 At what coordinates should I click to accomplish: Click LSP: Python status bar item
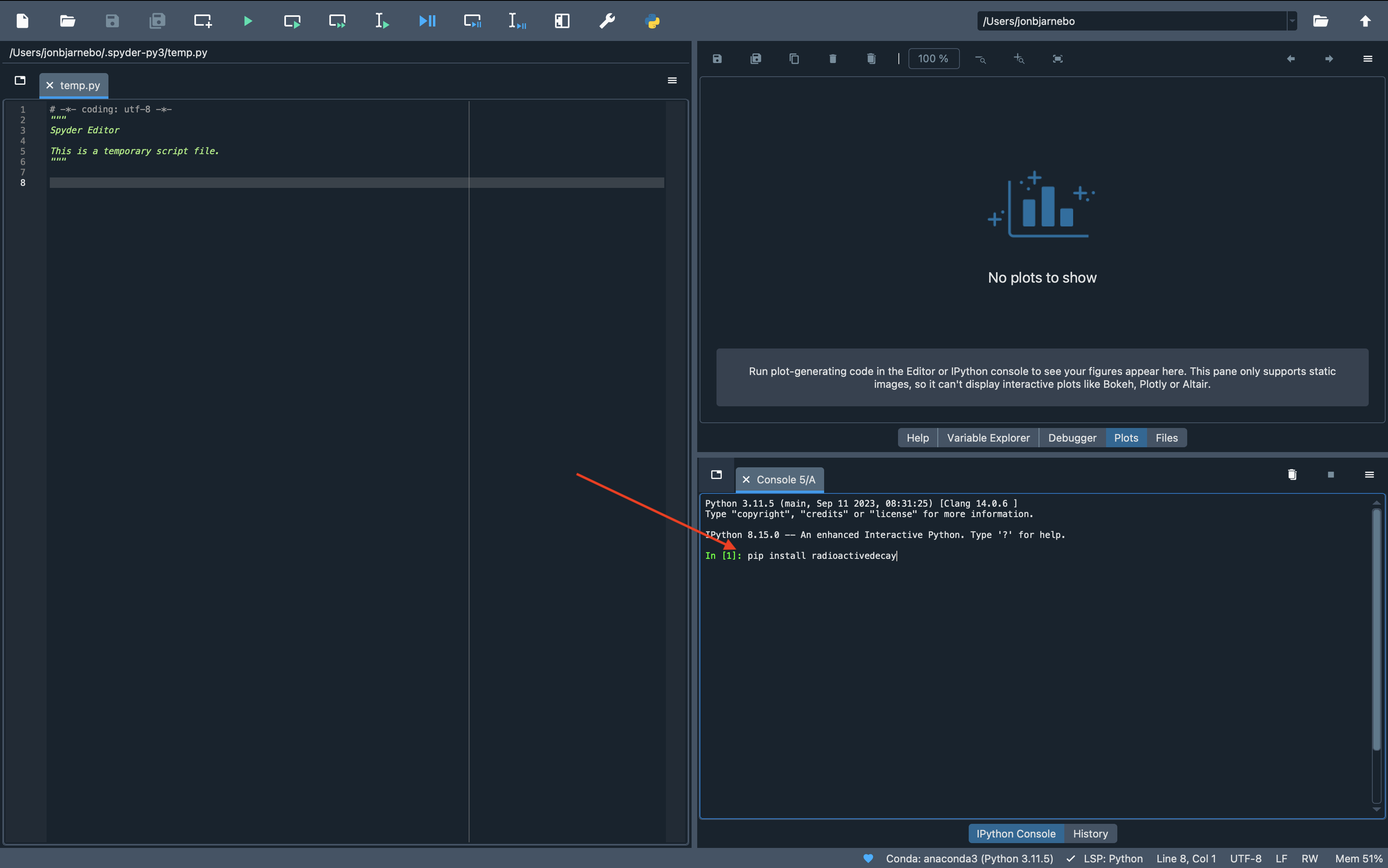click(1112, 858)
